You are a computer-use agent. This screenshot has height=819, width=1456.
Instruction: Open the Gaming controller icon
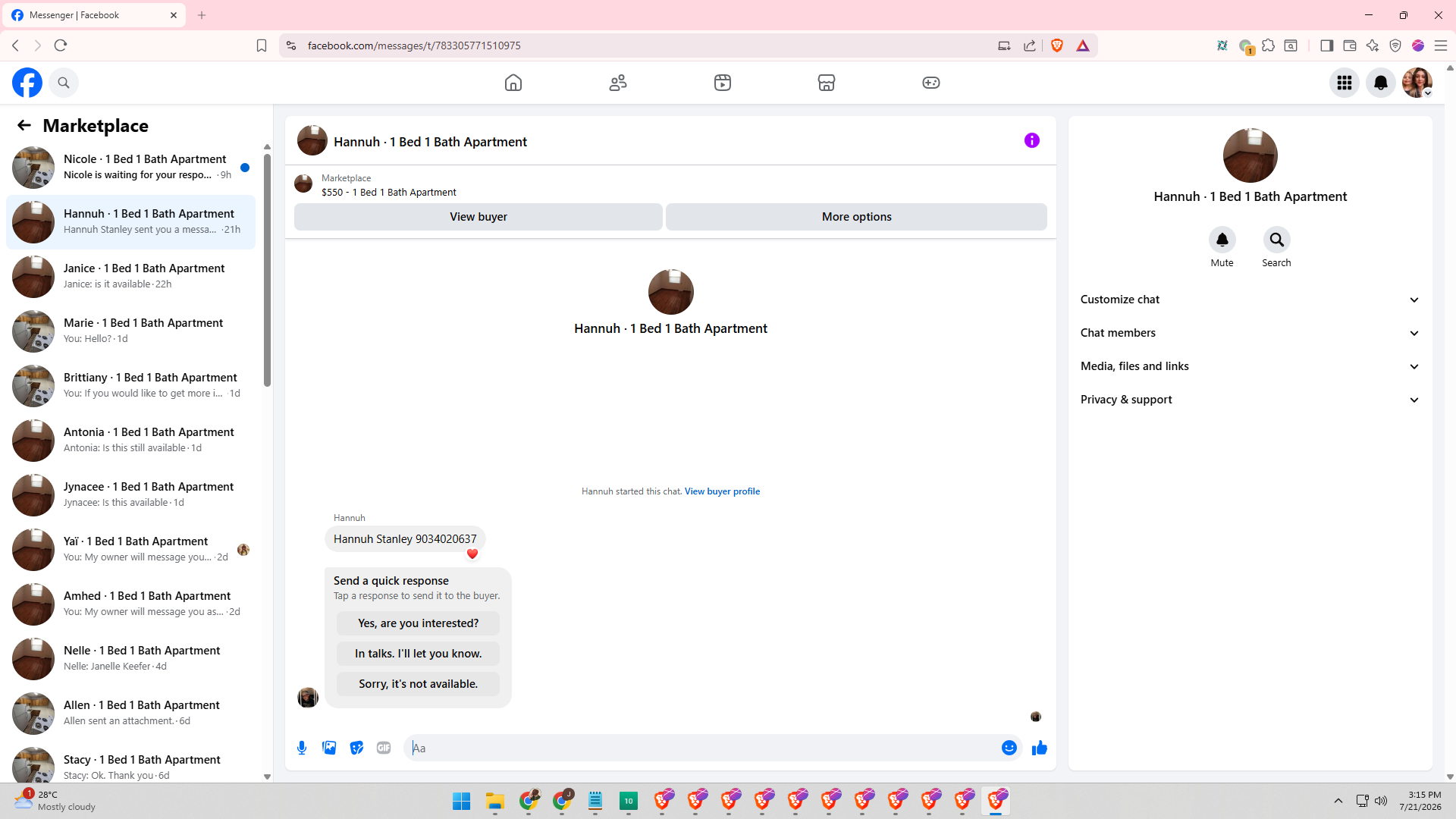pos(931,83)
